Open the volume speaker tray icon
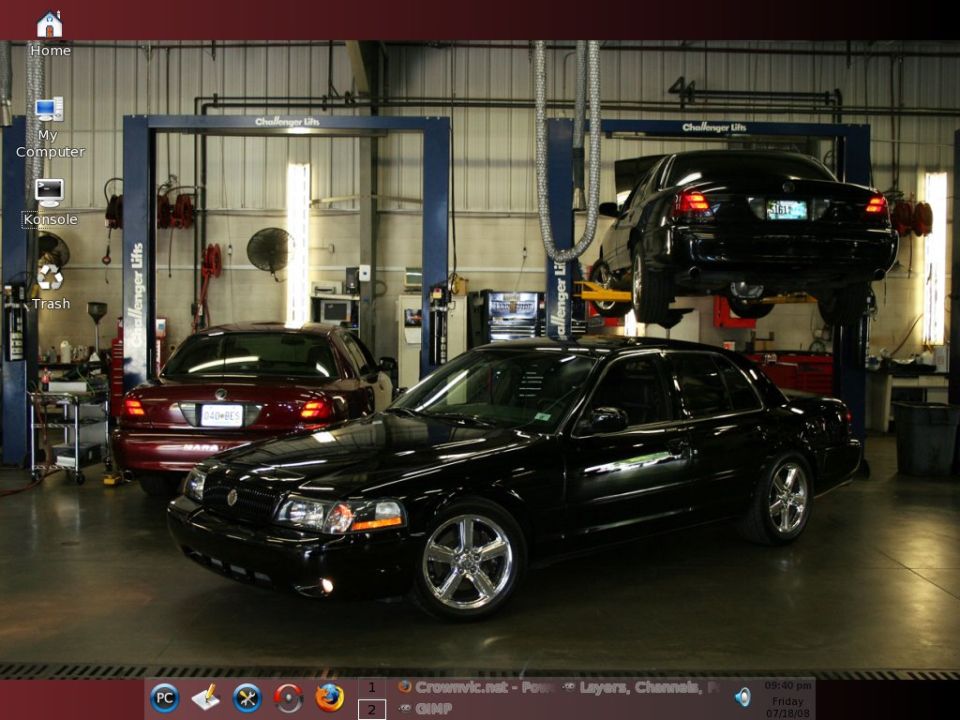 [x=743, y=697]
